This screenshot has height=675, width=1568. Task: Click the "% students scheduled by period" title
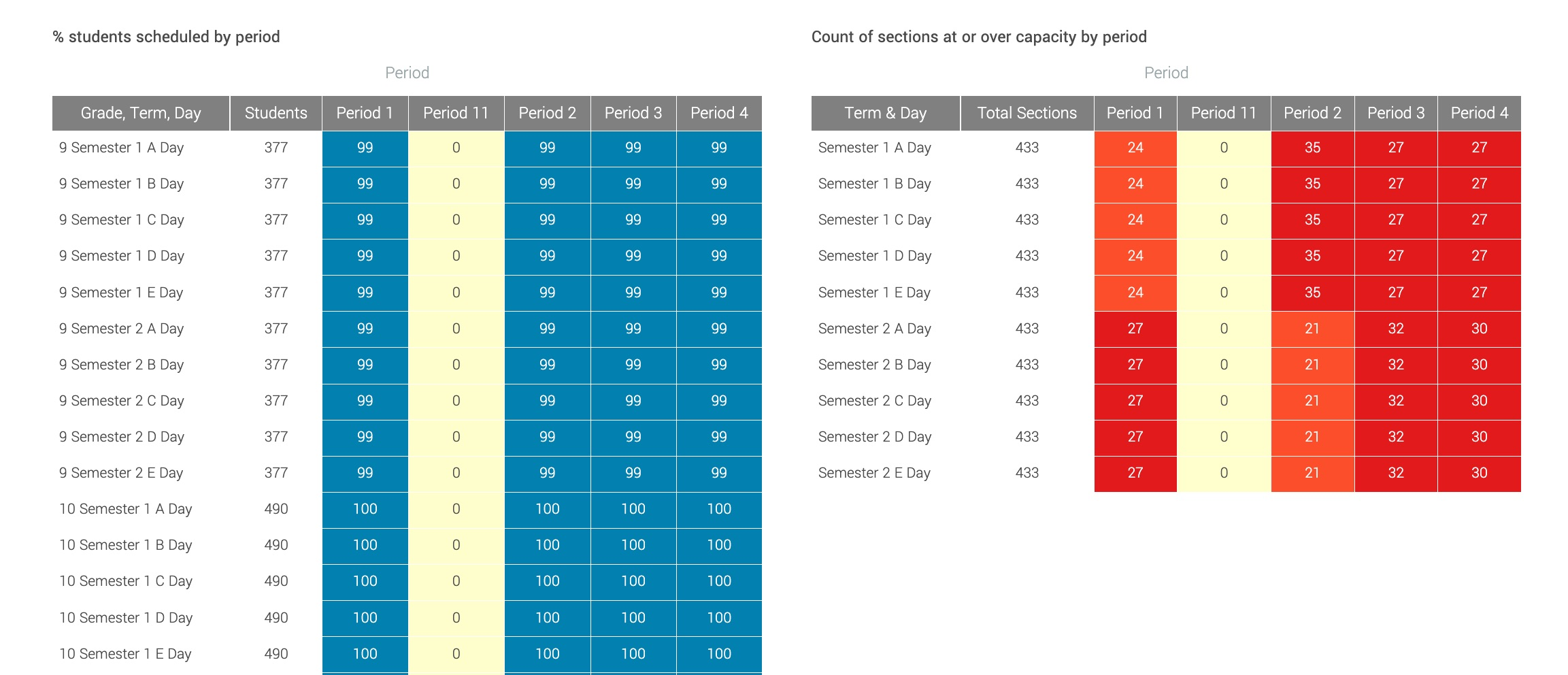click(x=167, y=37)
